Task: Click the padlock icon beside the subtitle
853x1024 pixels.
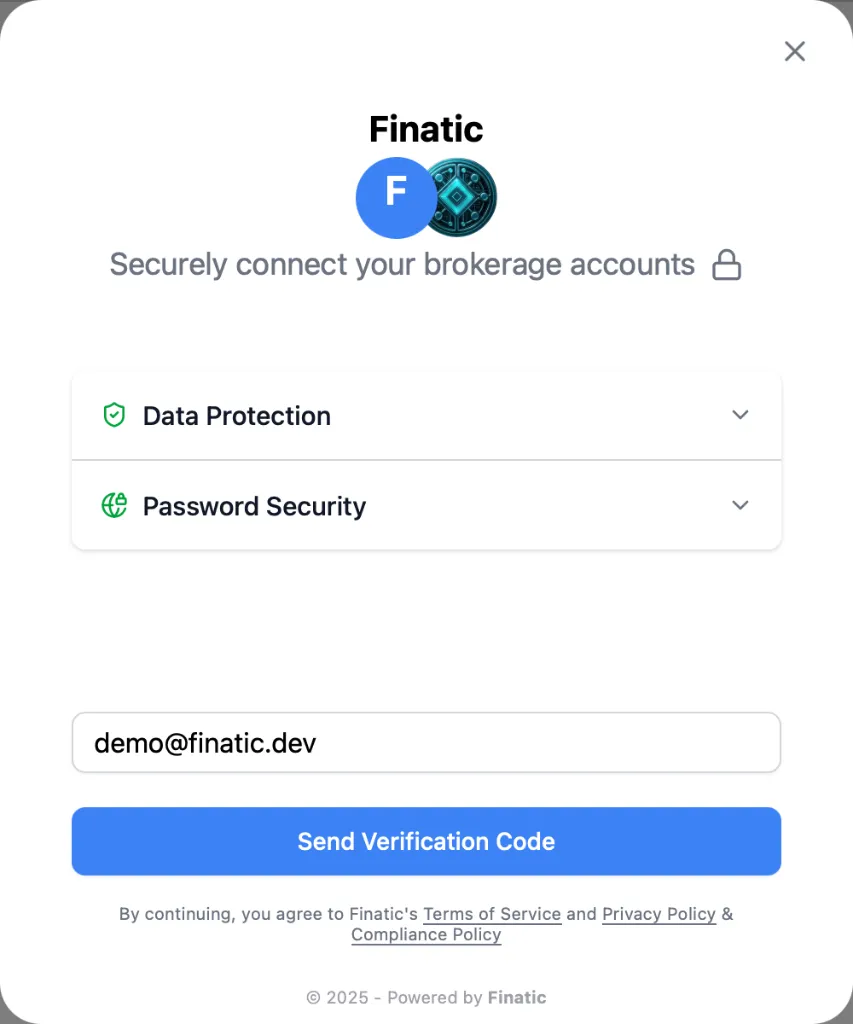Action: point(727,265)
